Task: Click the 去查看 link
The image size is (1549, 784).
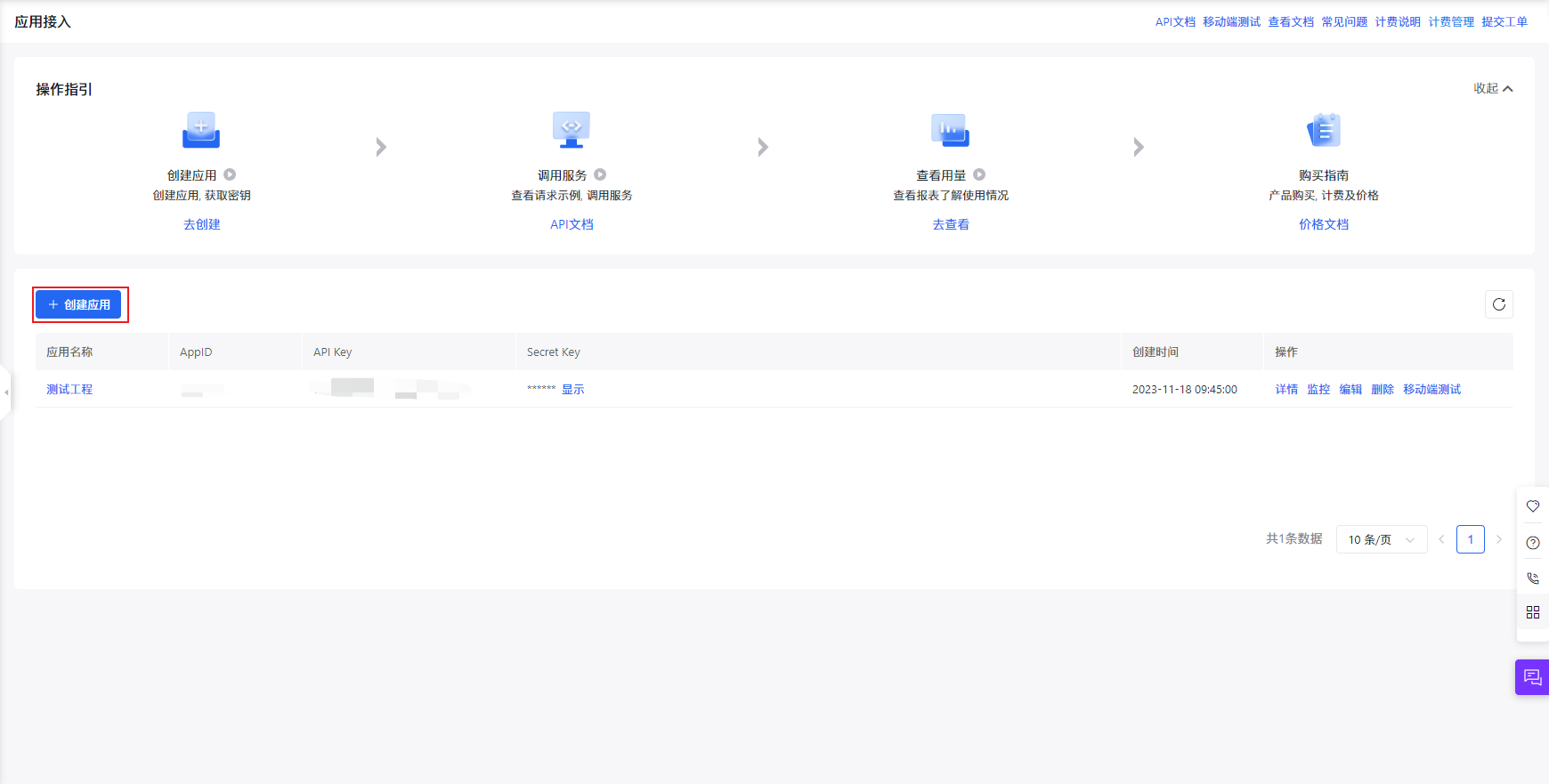Action: 951,224
